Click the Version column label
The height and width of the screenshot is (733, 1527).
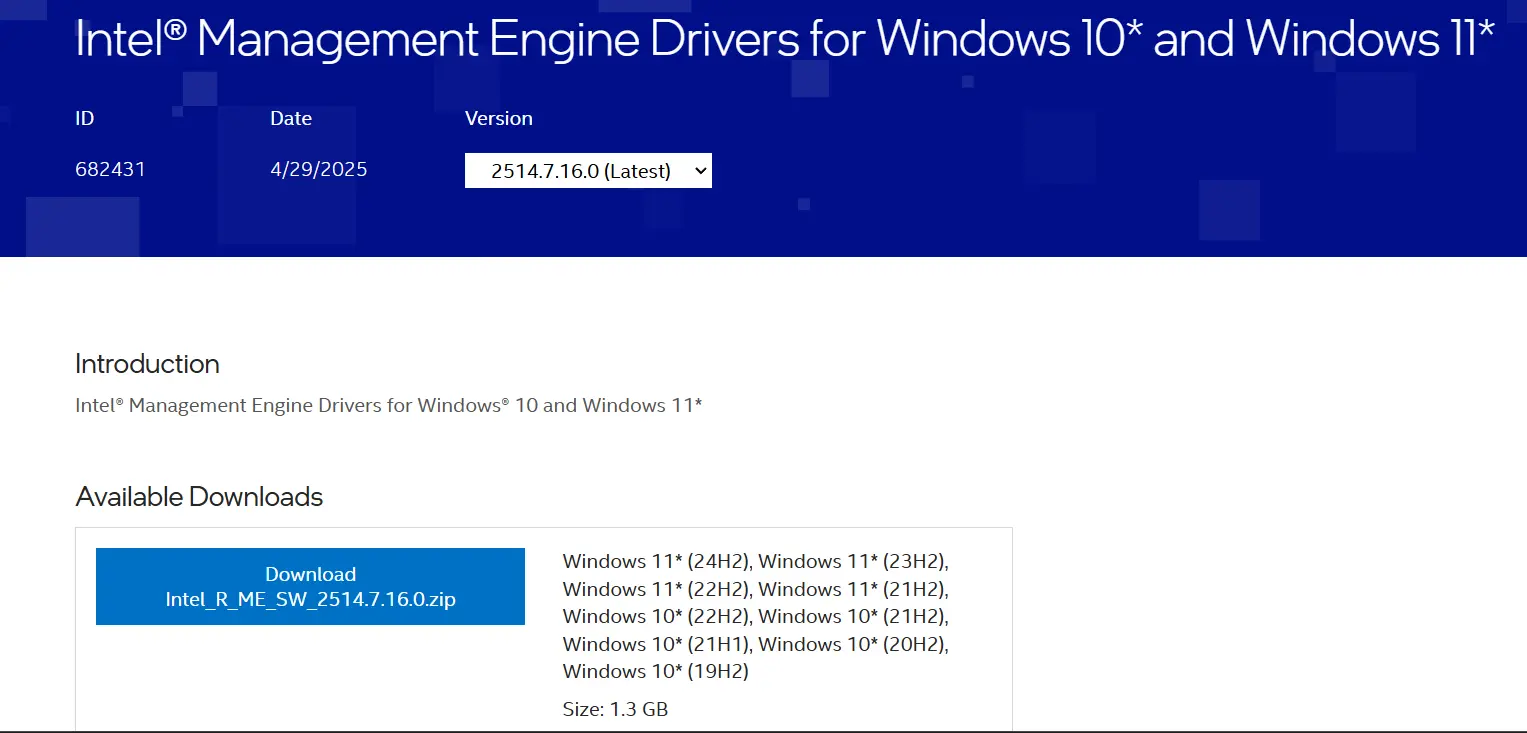(499, 118)
